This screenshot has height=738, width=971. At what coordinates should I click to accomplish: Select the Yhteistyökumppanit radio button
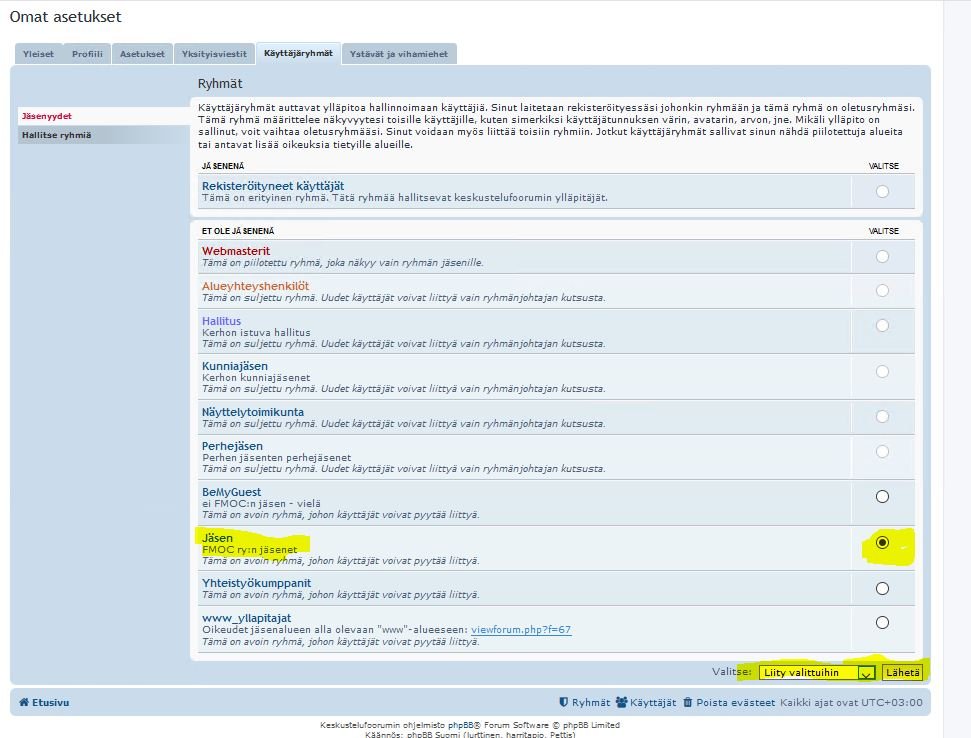[882, 588]
